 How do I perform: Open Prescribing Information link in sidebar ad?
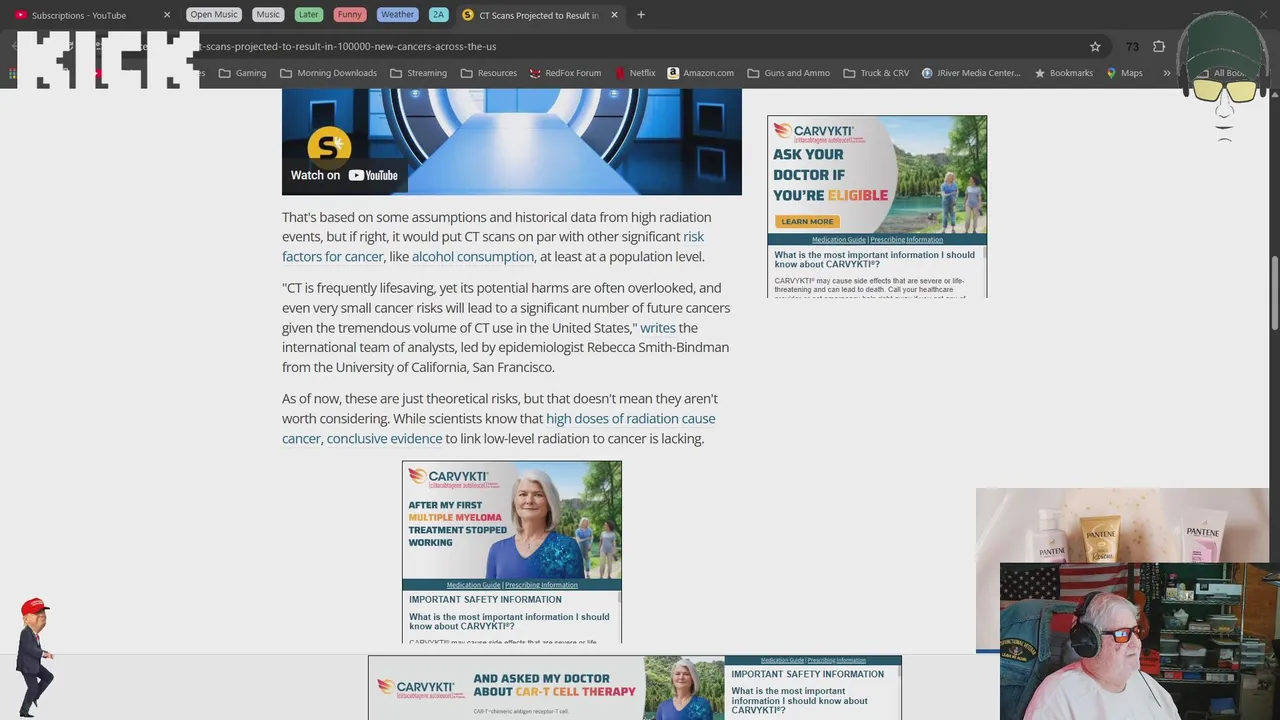tap(907, 240)
